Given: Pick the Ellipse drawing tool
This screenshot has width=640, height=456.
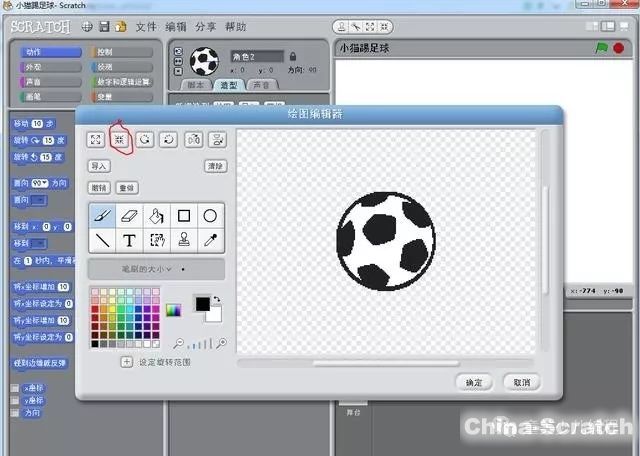Looking at the screenshot, I should tap(211, 215).
